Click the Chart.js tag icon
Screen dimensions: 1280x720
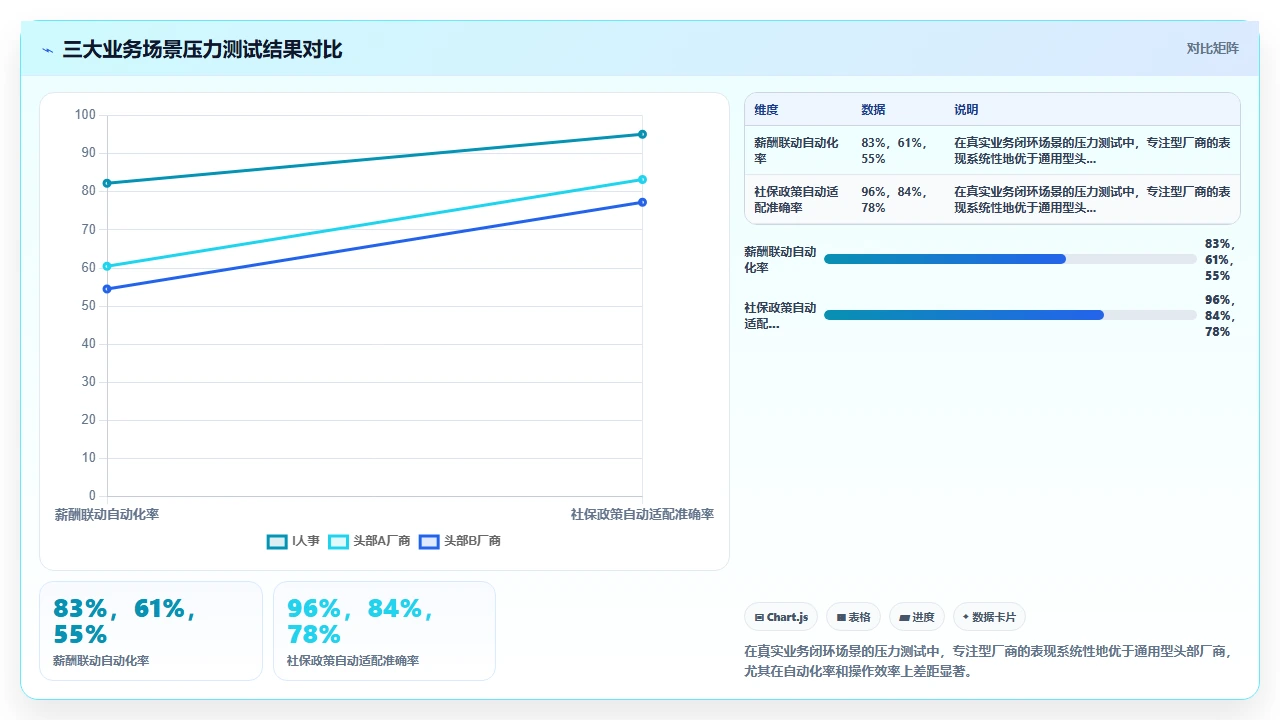coord(759,618)
